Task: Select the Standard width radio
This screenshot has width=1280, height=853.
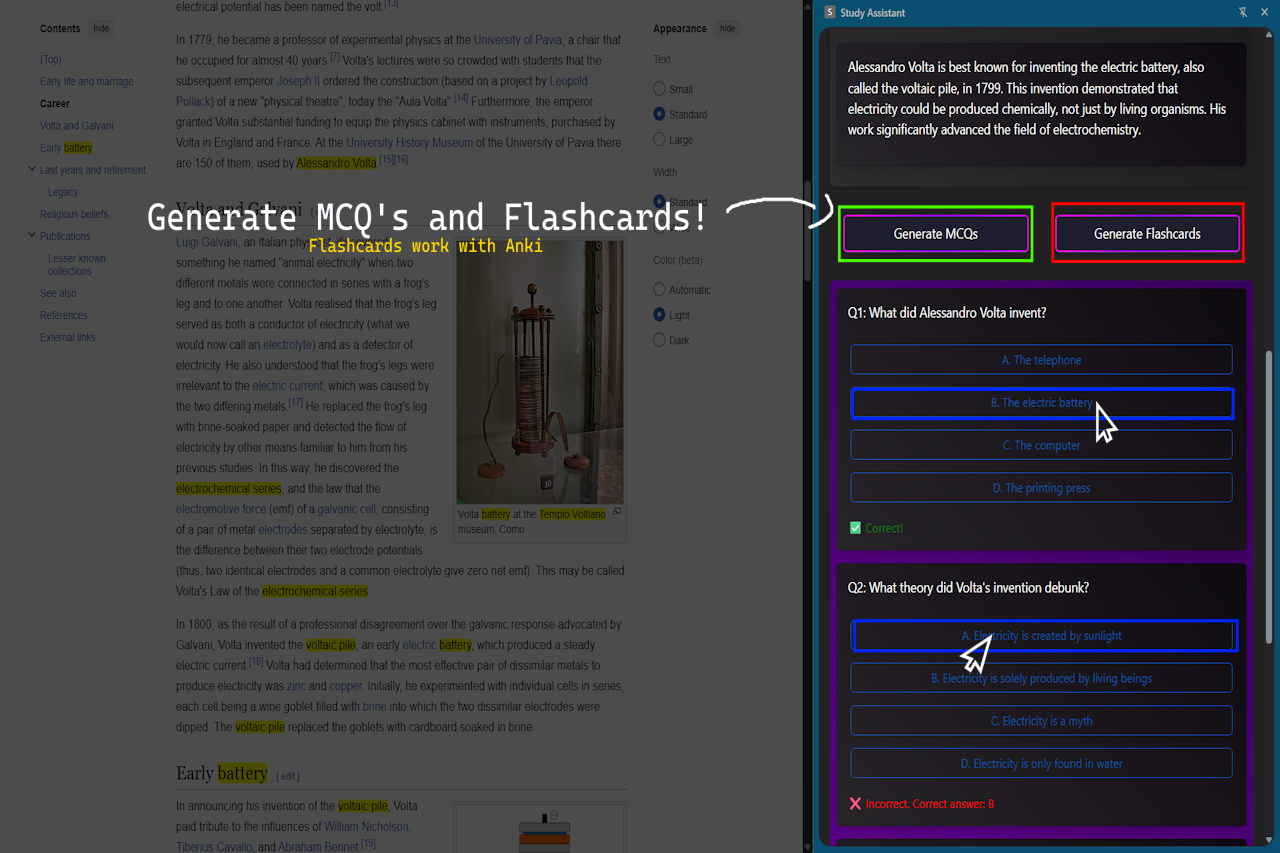Action: 659,201
